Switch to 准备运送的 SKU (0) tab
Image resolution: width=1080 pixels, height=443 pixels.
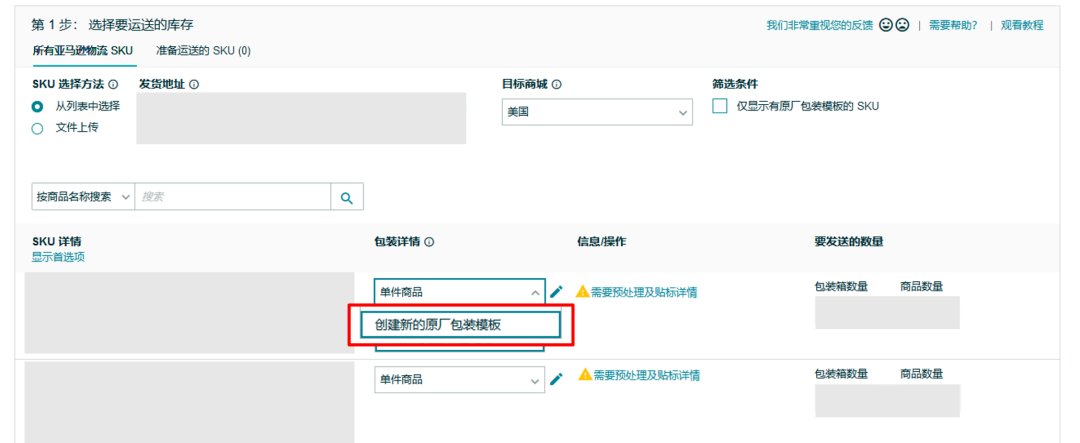click(203, 50)
